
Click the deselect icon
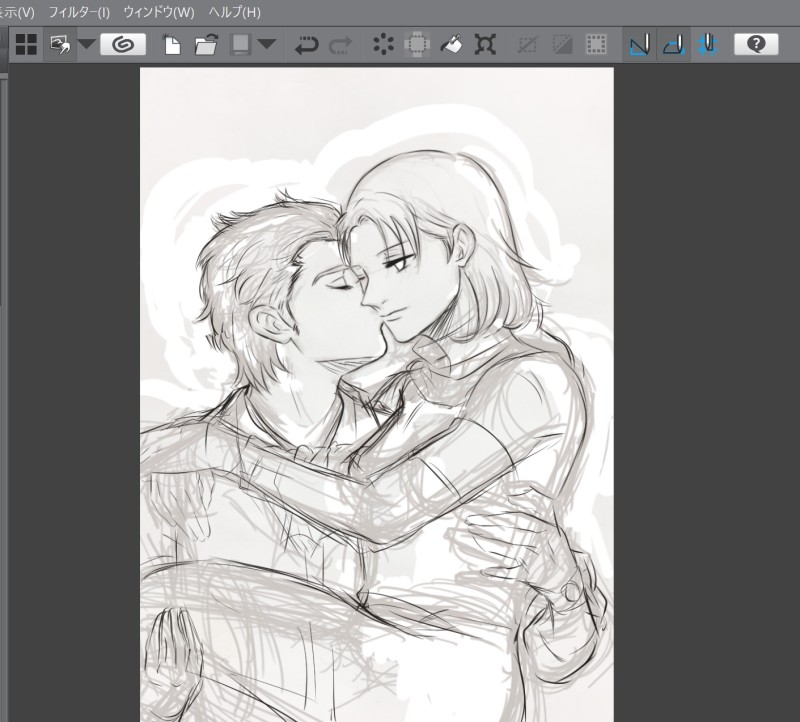click(528, 44)
